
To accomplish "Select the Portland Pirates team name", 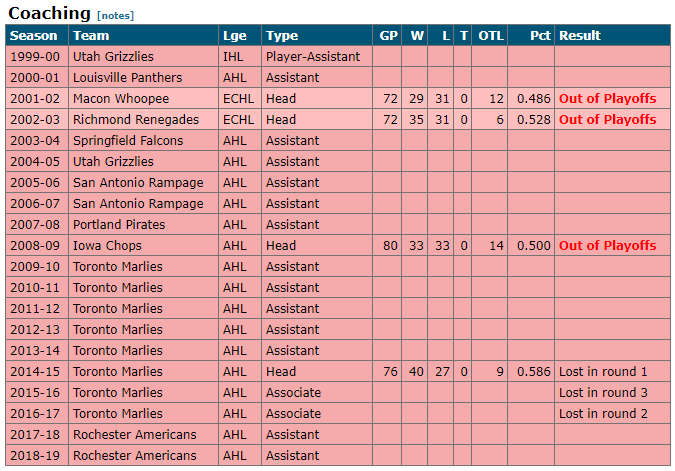I will [119, 225].
